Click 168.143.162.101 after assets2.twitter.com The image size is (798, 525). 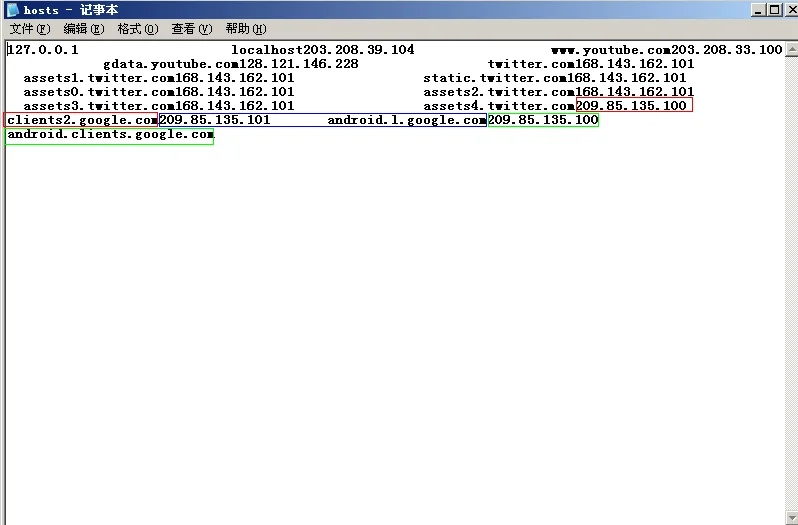point(635,92)
